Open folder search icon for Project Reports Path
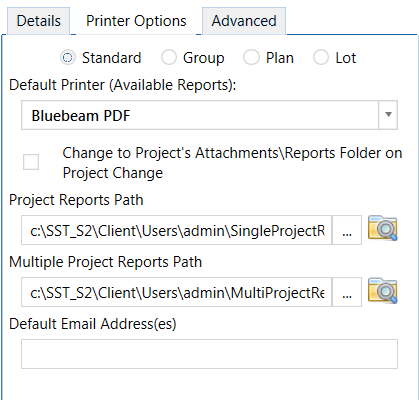419x400 pixels. tap(383, 228)
